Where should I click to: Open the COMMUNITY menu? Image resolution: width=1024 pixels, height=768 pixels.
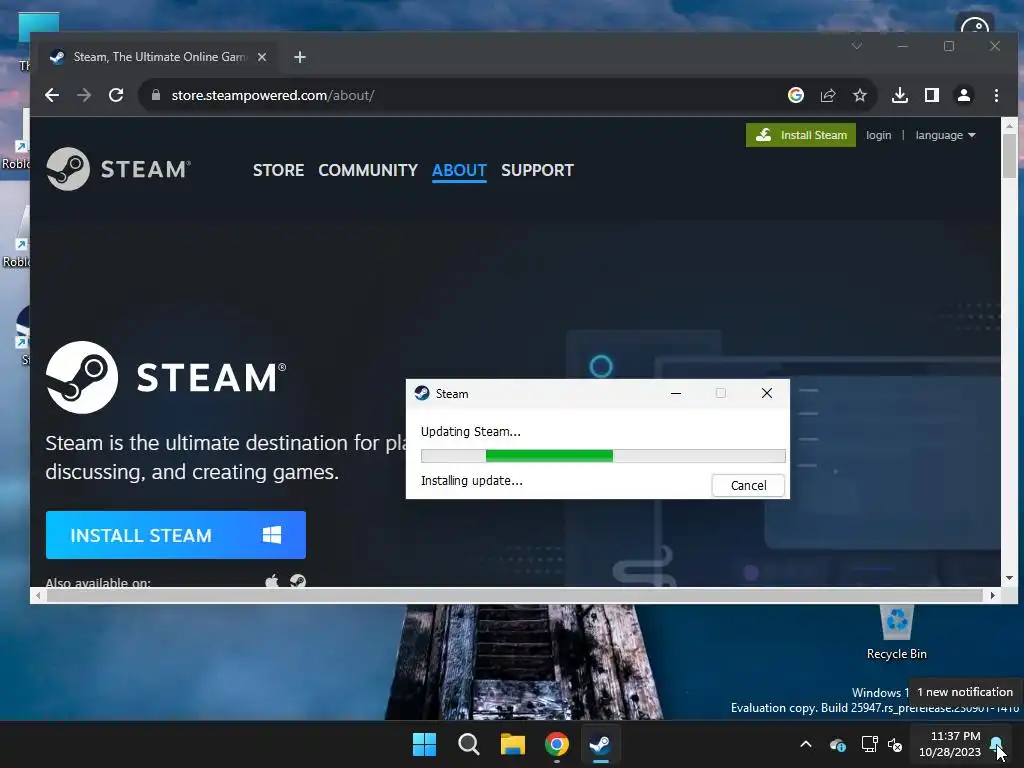[x=368, y=170]
